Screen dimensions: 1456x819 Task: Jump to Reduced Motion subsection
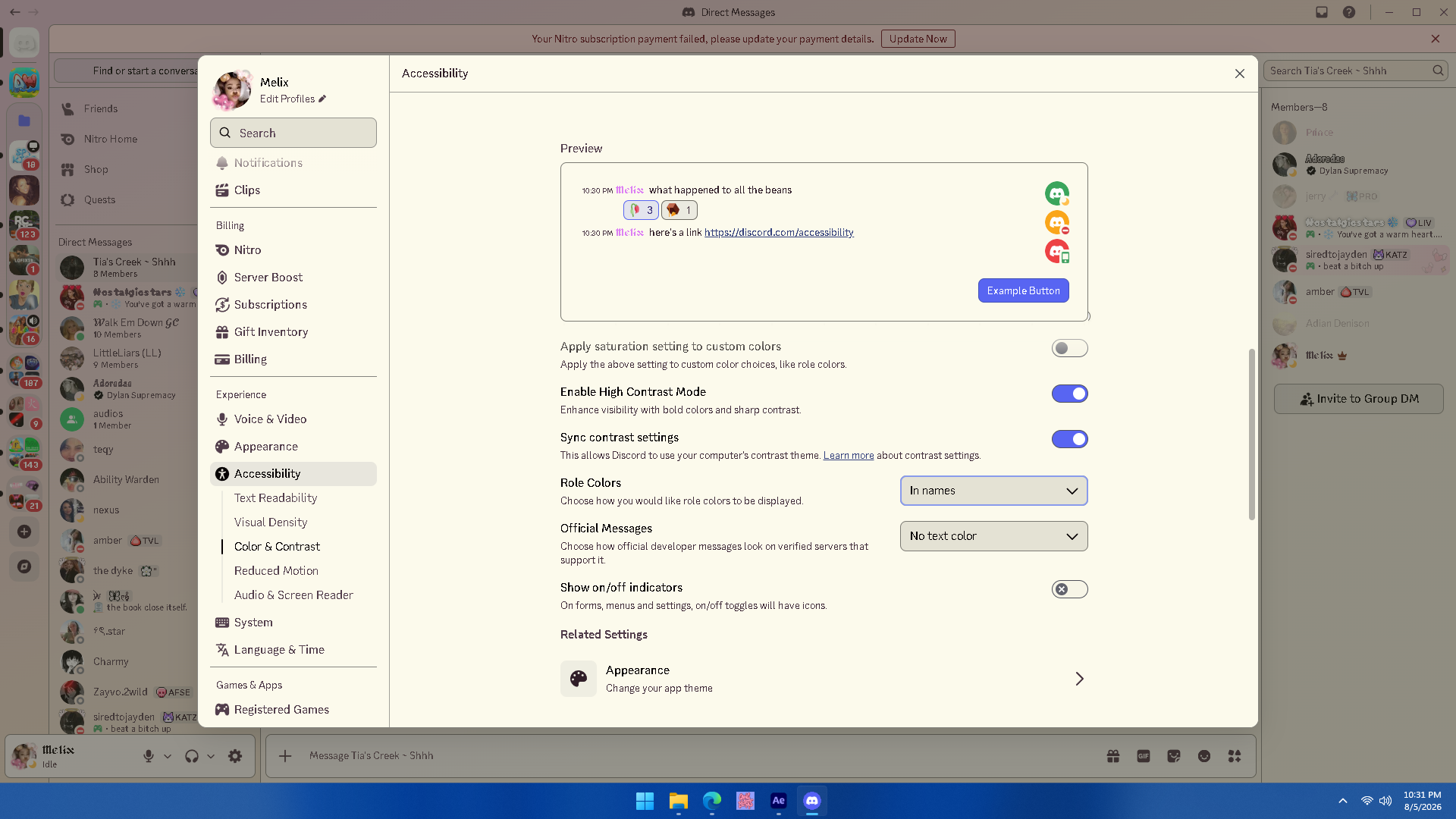[276, 571]
